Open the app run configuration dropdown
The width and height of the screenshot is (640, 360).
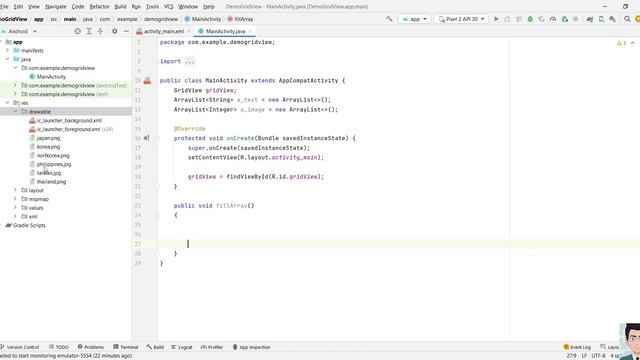[415, 19]
